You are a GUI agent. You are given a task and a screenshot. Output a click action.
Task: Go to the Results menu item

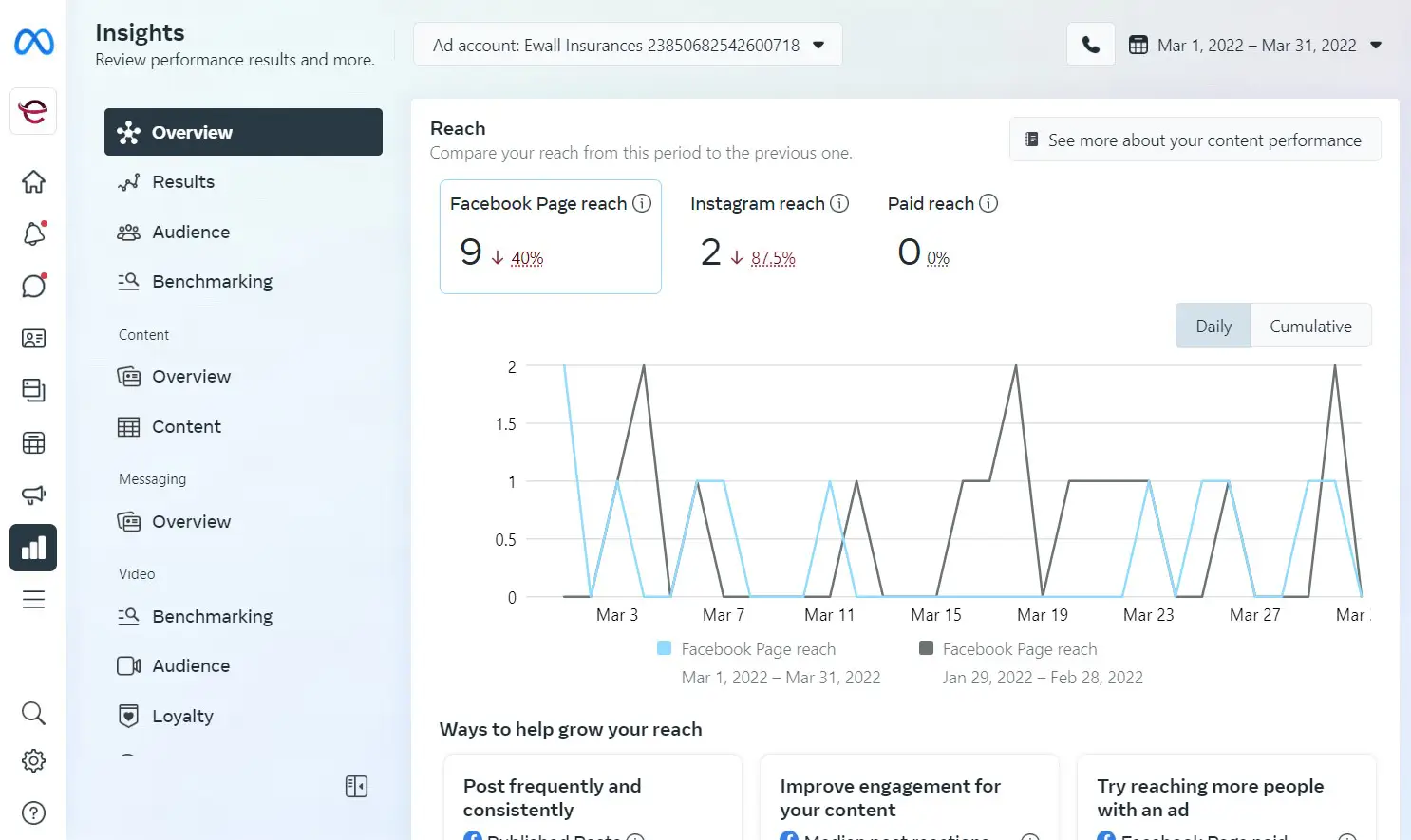click(183, 181)
